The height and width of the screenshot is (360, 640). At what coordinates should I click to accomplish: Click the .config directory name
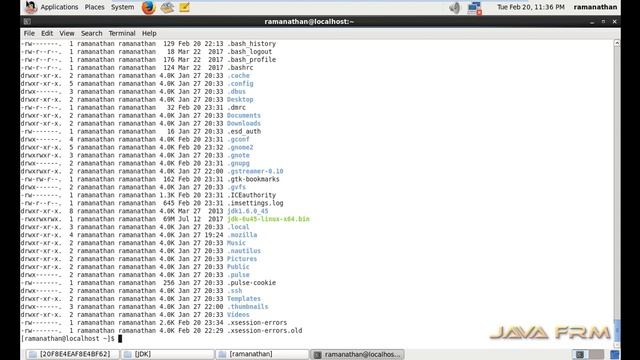point(240,84)
